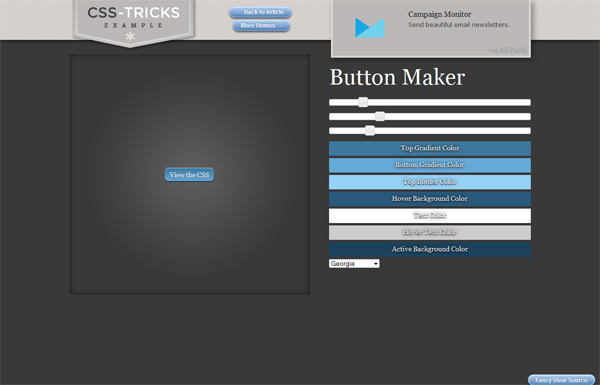
Task: Click the via Ad Packs link
Action: click(x=507, y=50)
